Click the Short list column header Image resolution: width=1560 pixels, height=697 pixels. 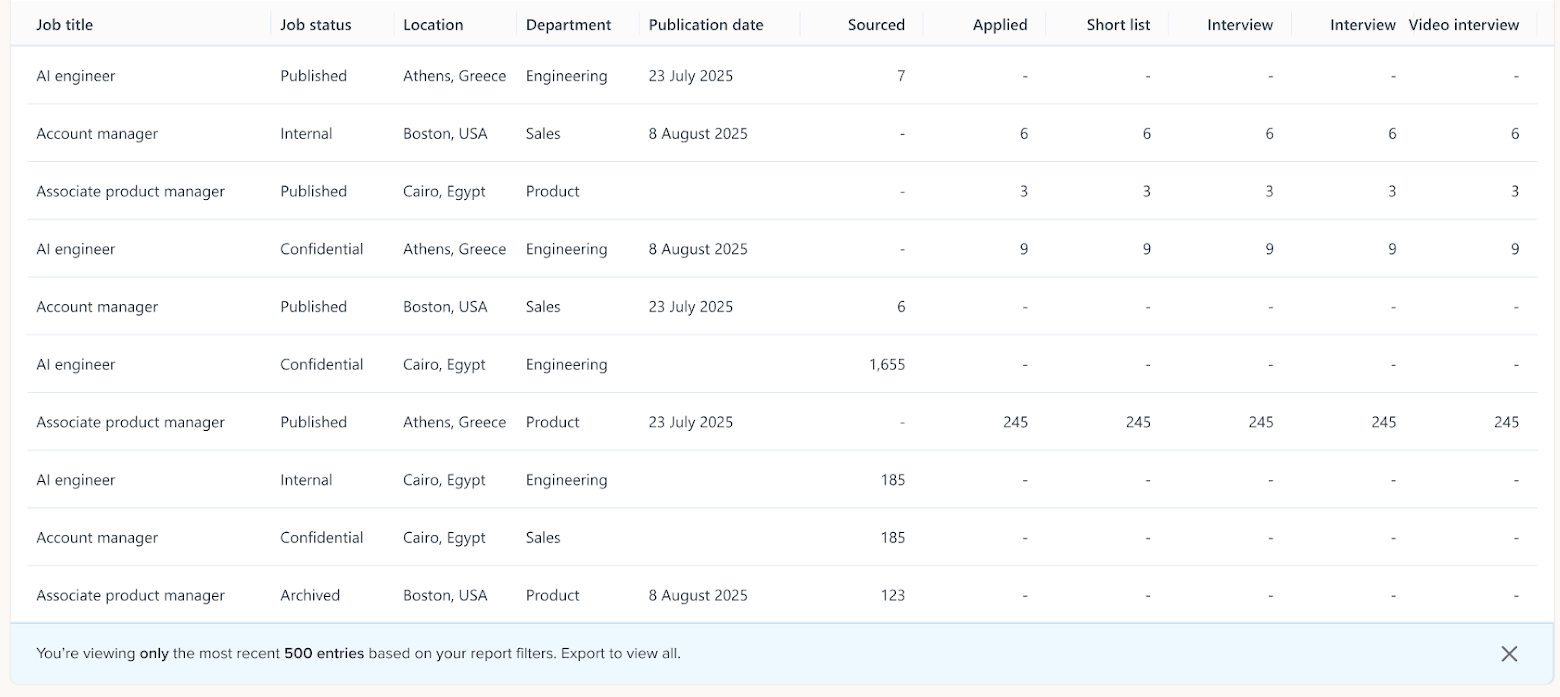pyautogui.click(x=1119, y=25)
